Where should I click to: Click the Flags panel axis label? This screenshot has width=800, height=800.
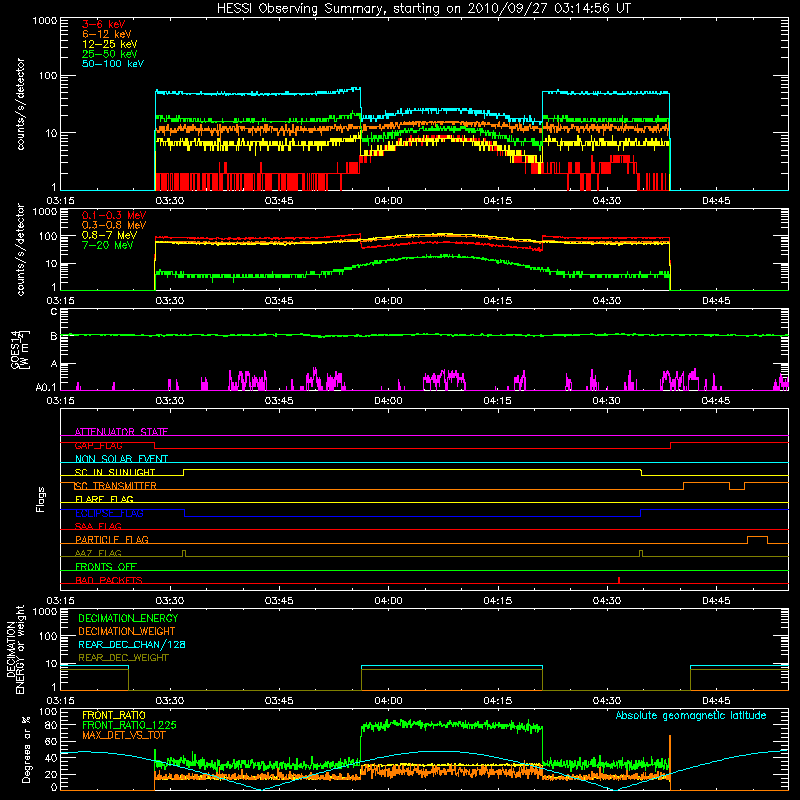[x=41, y=499]
